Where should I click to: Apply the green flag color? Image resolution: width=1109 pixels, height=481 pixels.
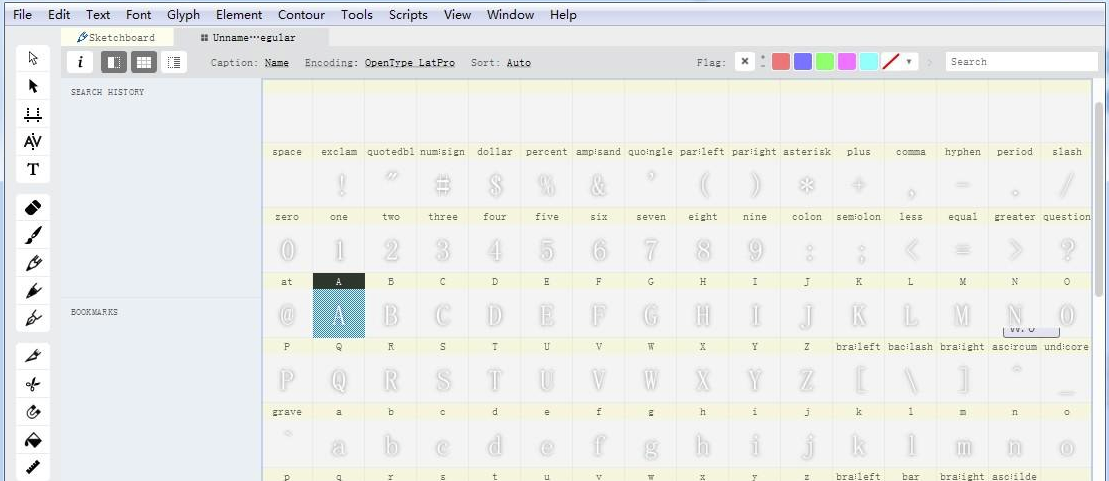click(825, 62)
